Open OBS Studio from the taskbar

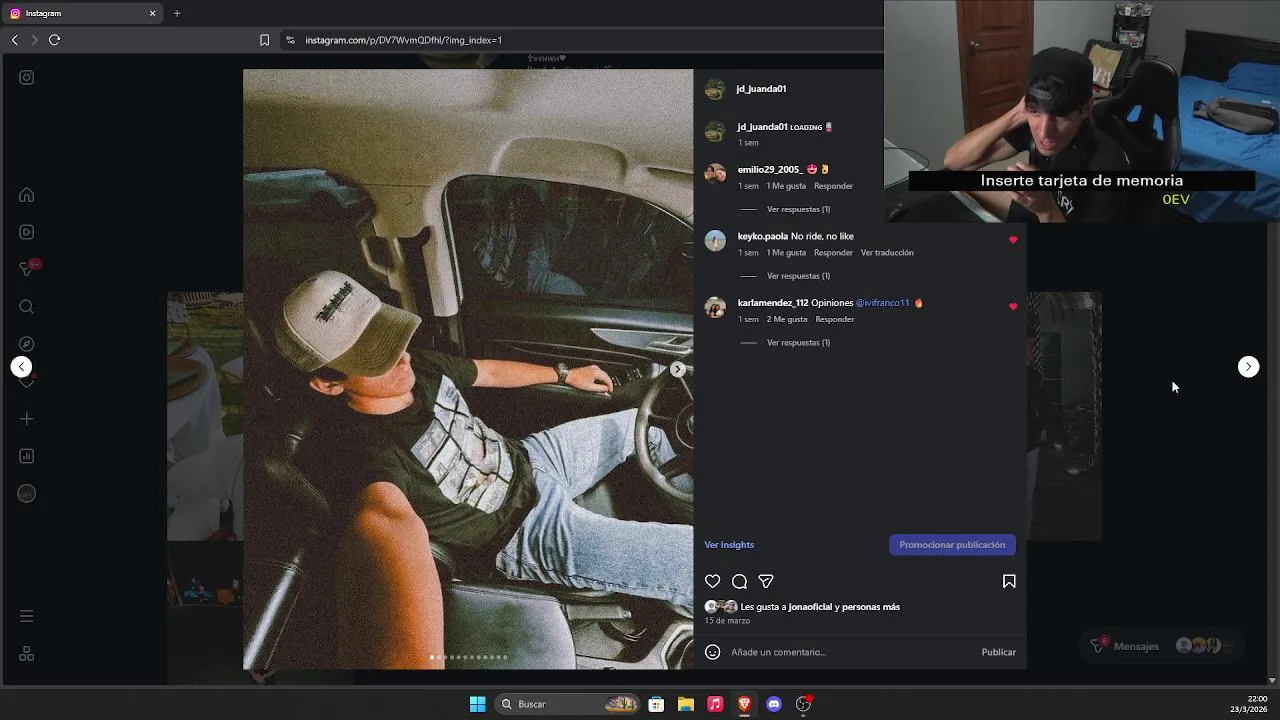click(x=803, y=704)
